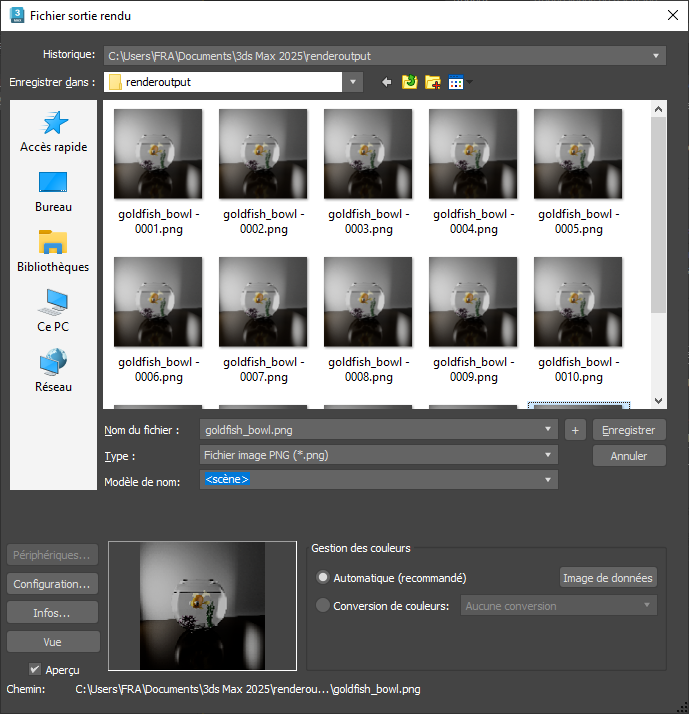This screenshot has height=714, width=689.
Task: Click the Périphériques... button
Action: pyautogui.click(x=52, y=555)
